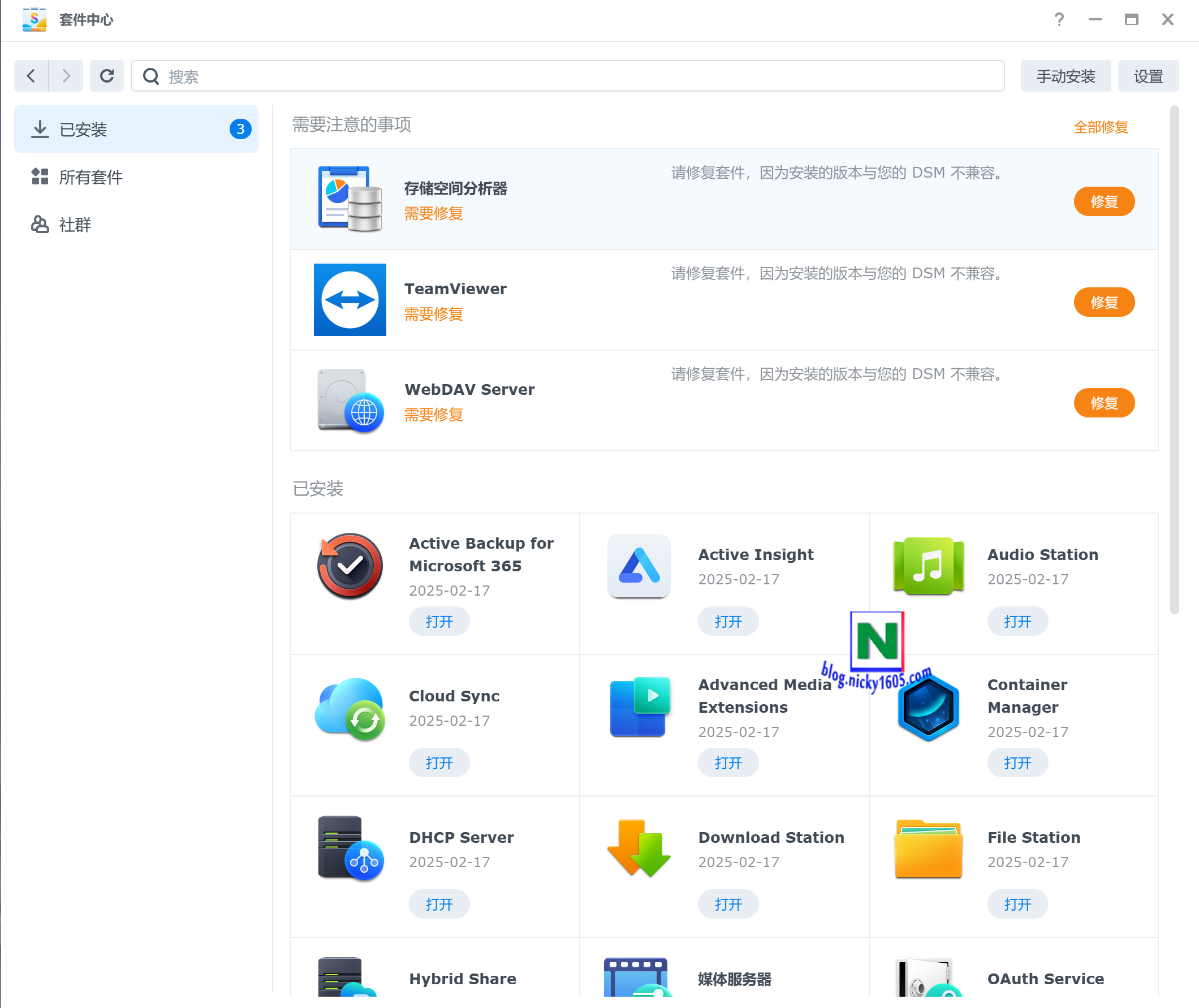Open the Audio Station package
This screenshot has height=1008, width=1199.
(1017, 621)
